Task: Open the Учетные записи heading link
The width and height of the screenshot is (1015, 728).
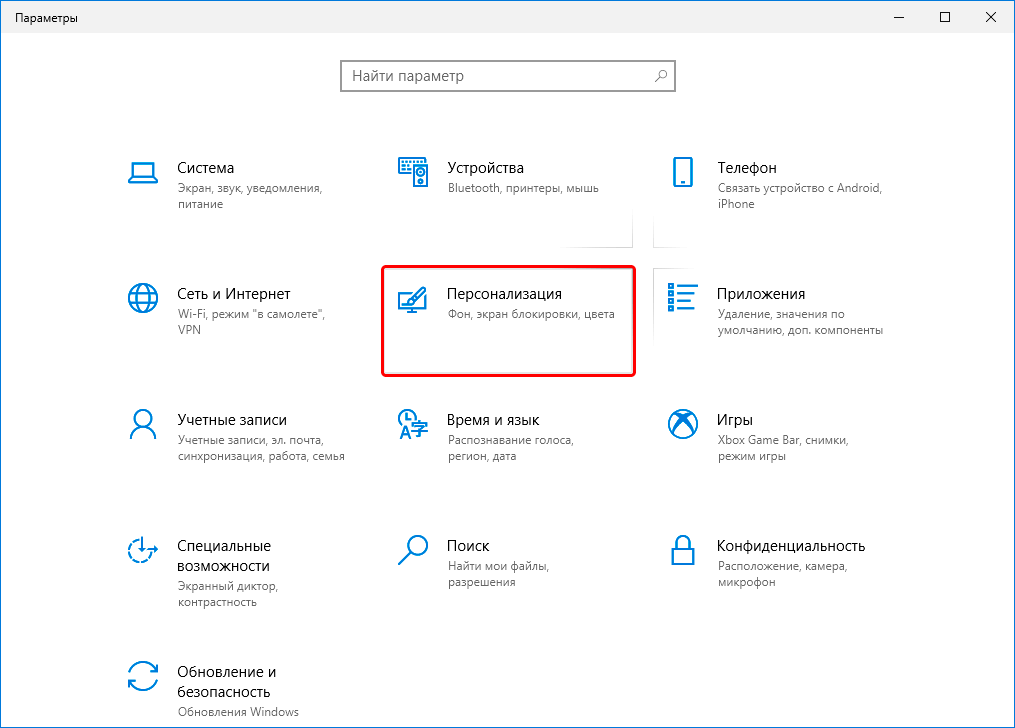Action: coord(232,420)
